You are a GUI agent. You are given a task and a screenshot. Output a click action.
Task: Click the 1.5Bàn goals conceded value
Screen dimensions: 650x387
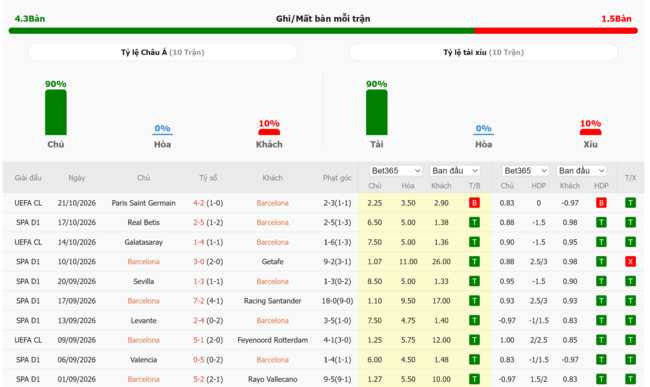pyautogui.click(x=616, y=19)
